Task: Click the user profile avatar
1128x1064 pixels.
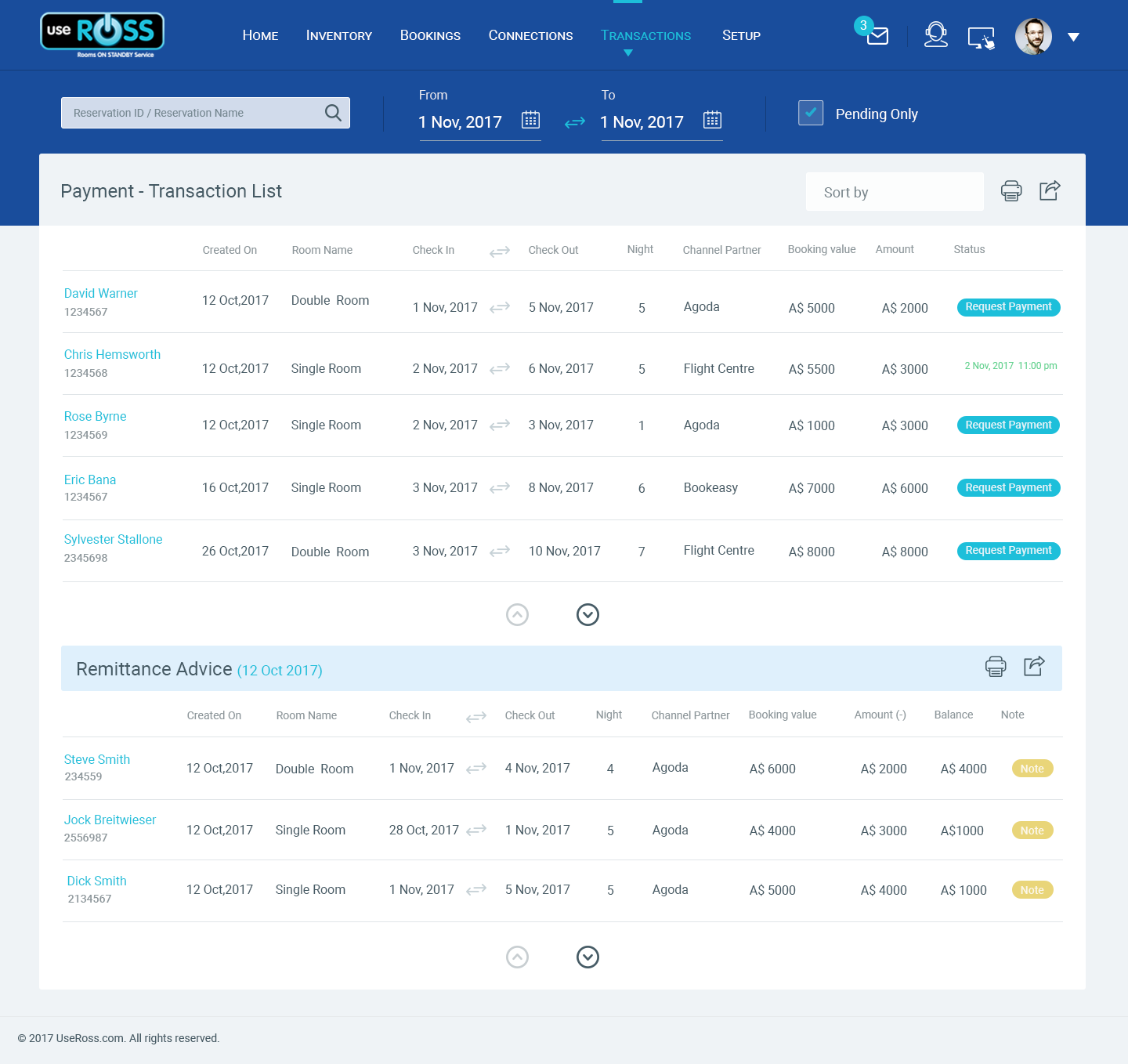Action: 1033,36
